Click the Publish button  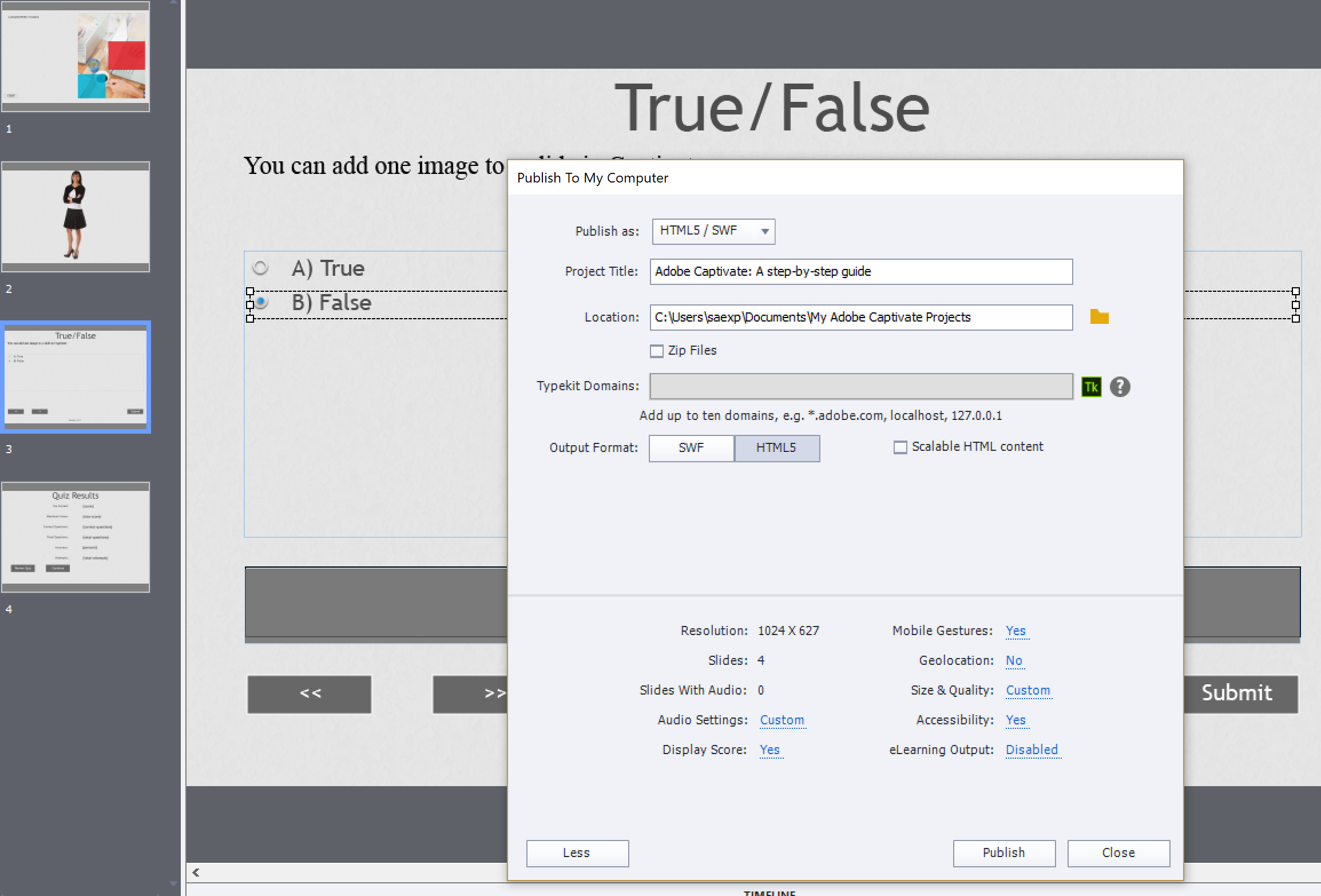click(x=1003, y=853)
